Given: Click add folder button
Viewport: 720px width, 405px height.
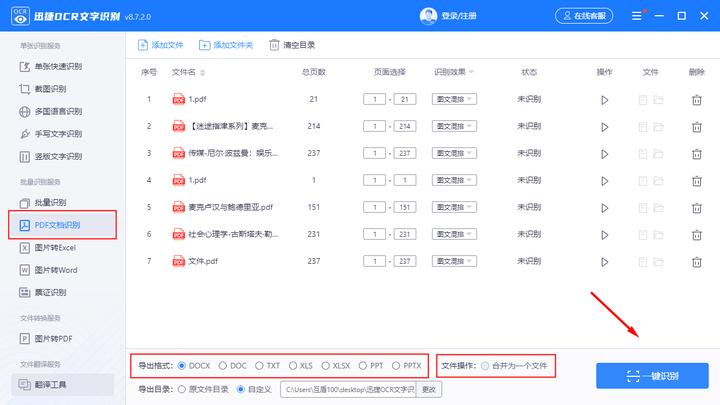Looking at the screenshot, I should click(225, 45).
